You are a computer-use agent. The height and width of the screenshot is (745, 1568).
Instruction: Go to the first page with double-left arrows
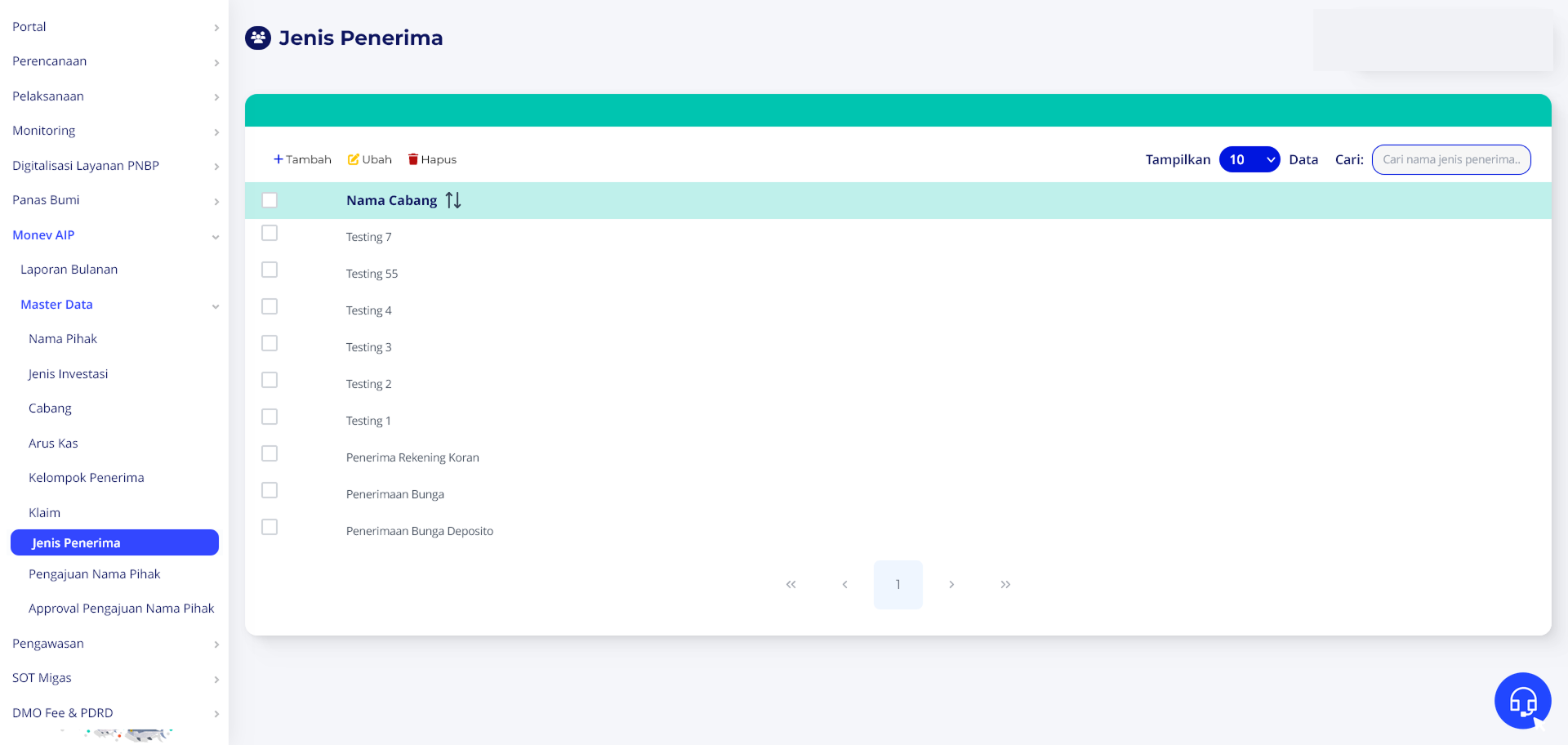[791, 584]
